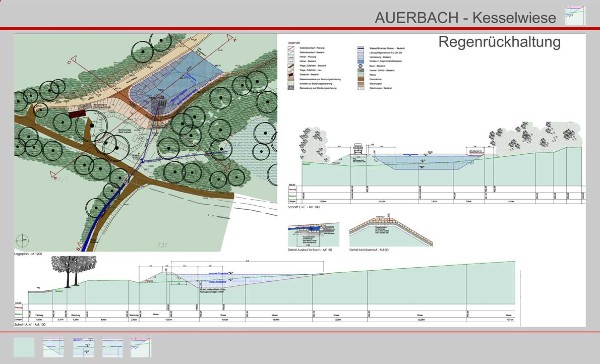
Task: Click the AUERBACH - Kesselwiese heading
Action: click(x=465, y=18)
